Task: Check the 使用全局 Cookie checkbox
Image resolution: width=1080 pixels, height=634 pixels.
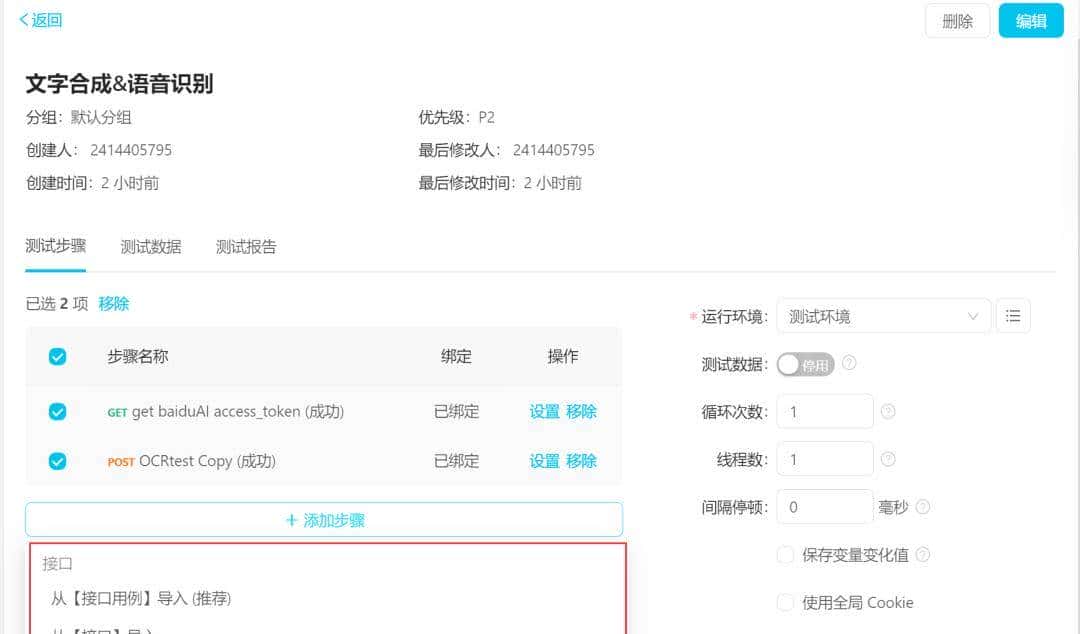Action: (786, 602)
